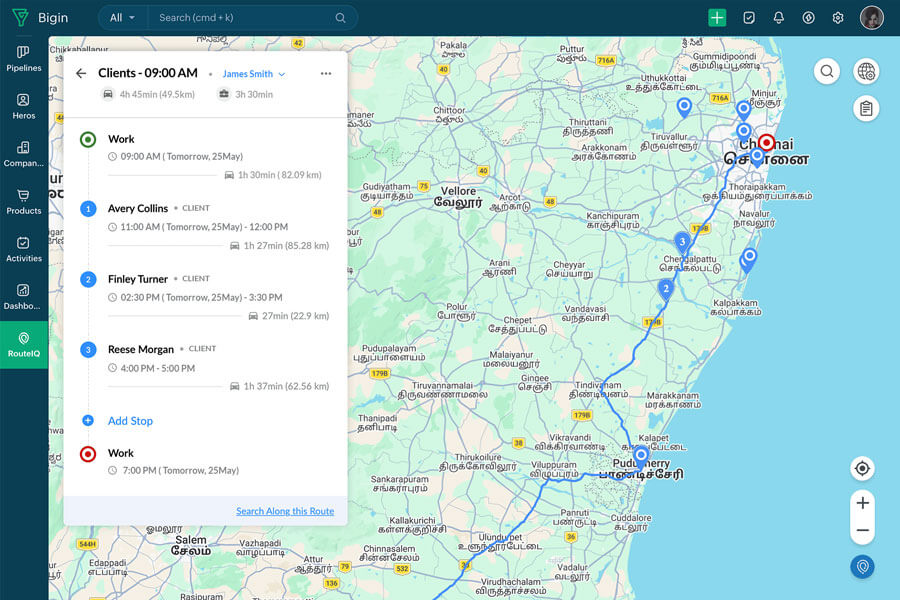Select RouteIQ in sidebar
Viewport: 900px width, 600px height.
tap(24, 344)
